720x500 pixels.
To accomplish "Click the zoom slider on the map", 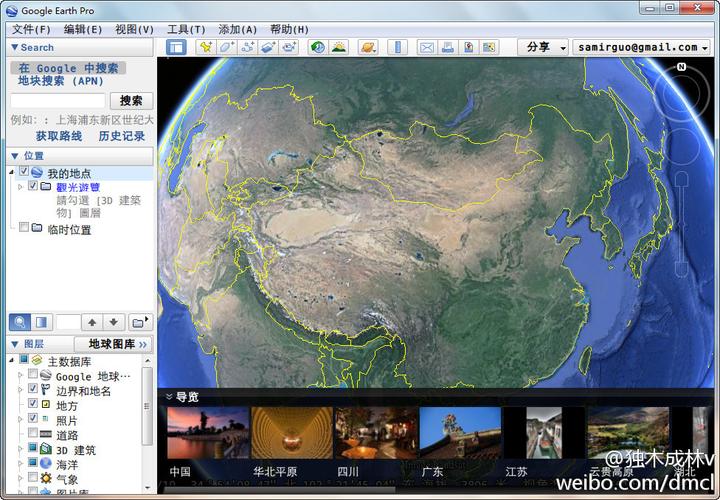I will point(682,225).
